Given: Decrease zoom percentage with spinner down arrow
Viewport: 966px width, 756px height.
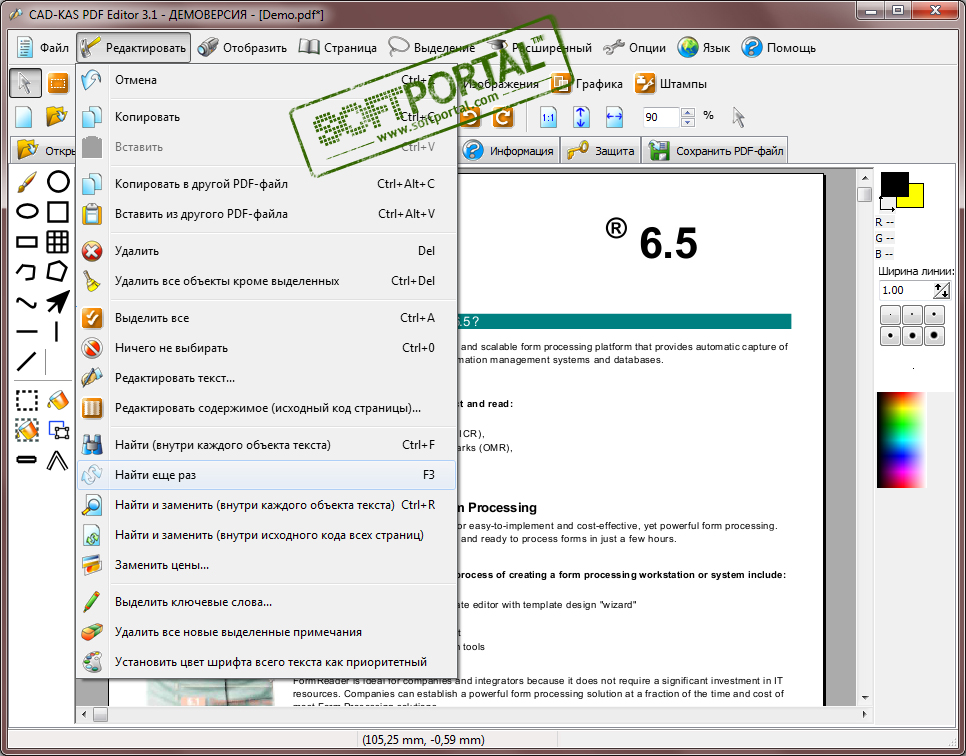Looking at the screenshot, I should coord(688,122).
